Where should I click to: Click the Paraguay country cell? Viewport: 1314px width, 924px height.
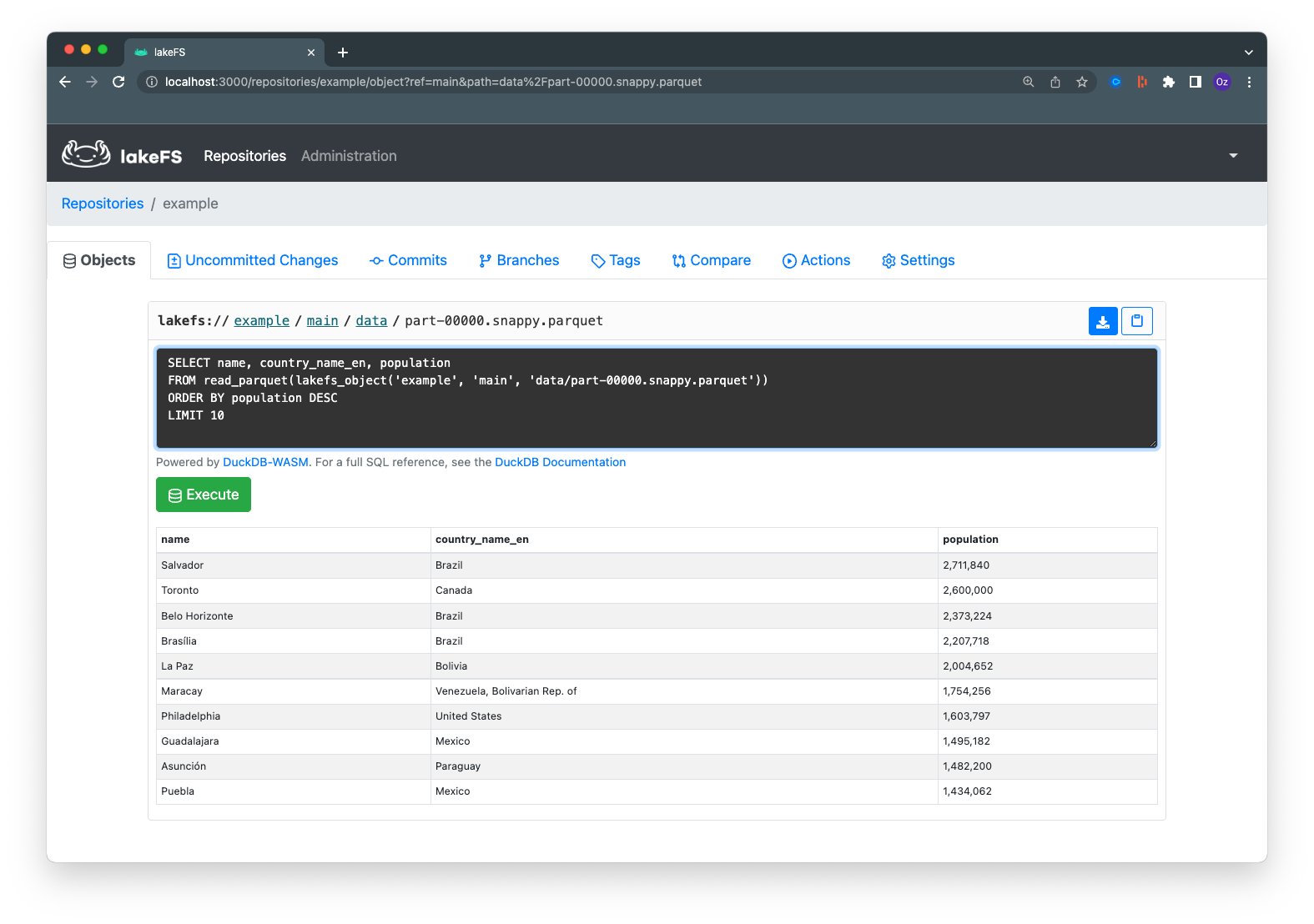coord(684,766)
